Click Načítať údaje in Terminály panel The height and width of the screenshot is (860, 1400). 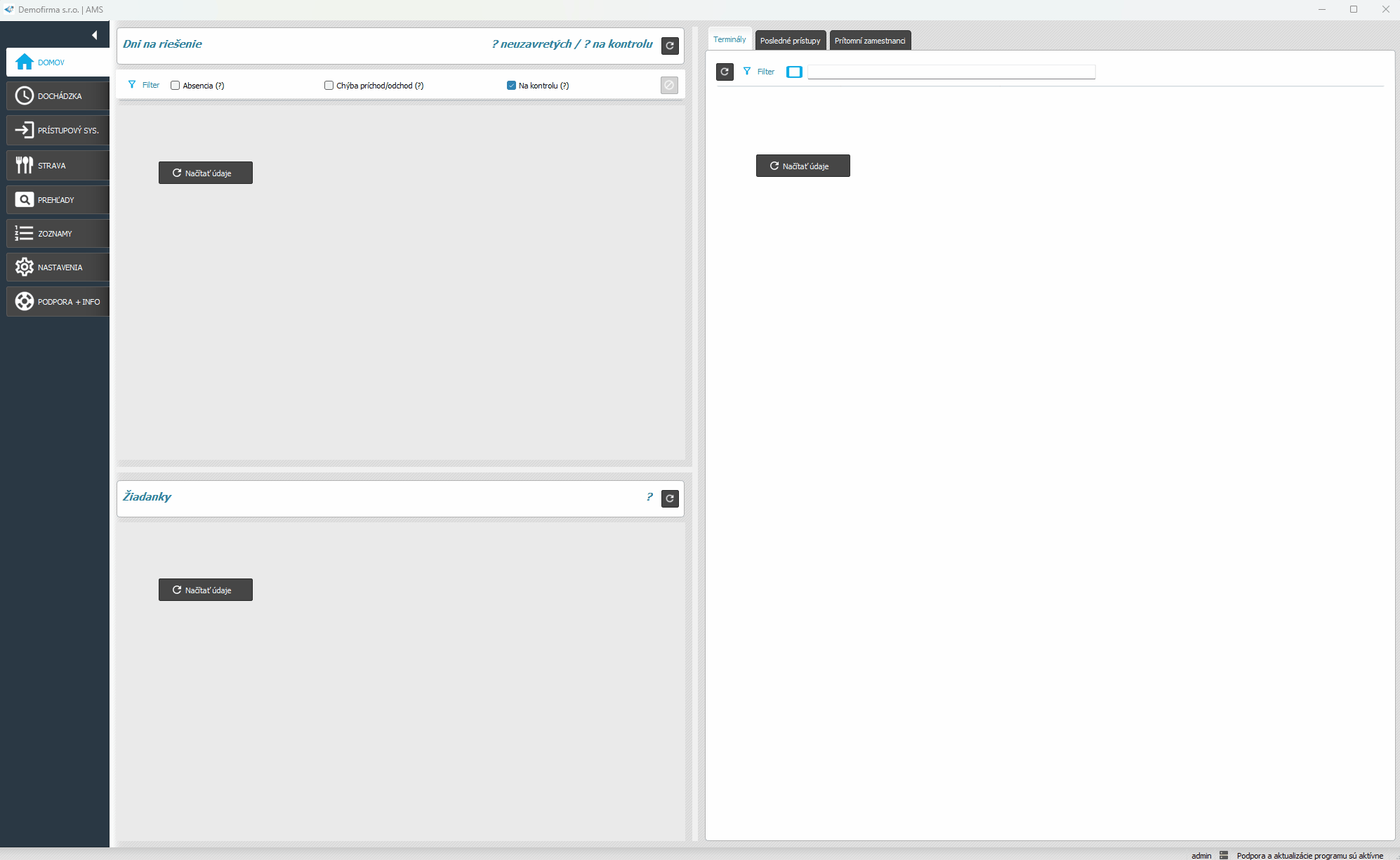803,166
